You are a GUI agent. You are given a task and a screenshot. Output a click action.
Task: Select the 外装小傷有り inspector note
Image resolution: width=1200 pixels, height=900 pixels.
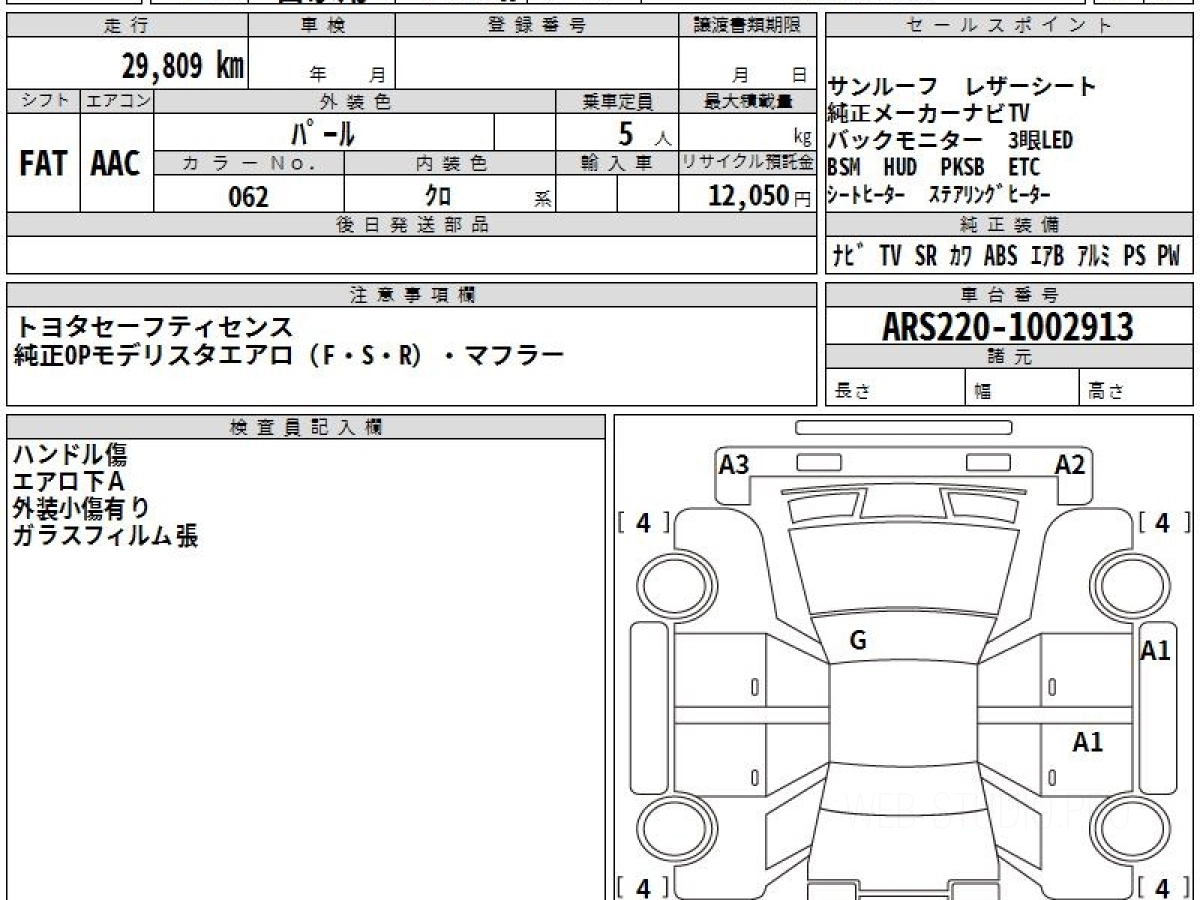[82, 509]
